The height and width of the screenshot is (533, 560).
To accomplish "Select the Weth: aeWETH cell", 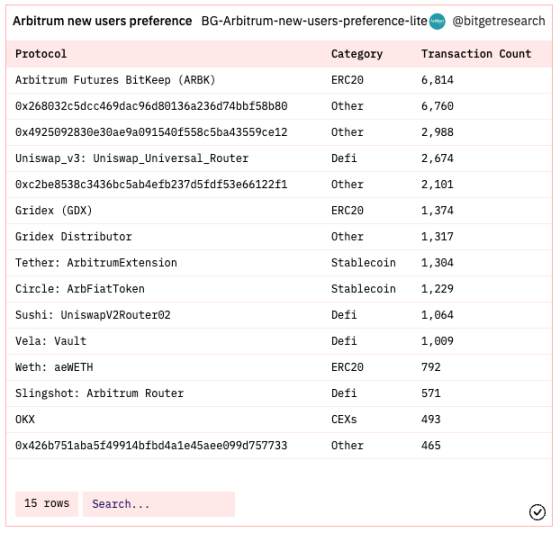I will tap(54, 367).
